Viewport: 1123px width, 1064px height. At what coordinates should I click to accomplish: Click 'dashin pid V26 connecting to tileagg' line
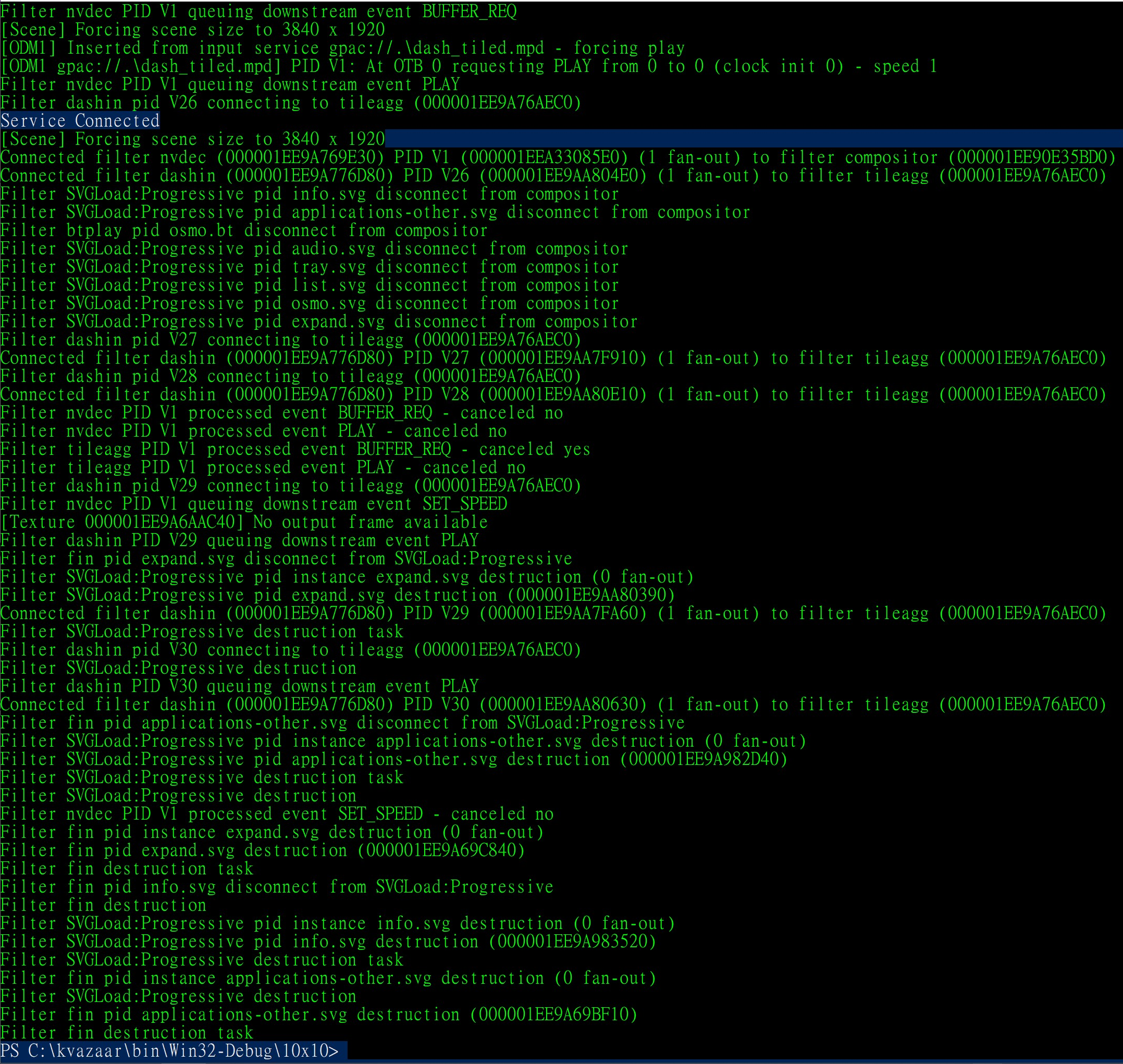tap(290, 103)
